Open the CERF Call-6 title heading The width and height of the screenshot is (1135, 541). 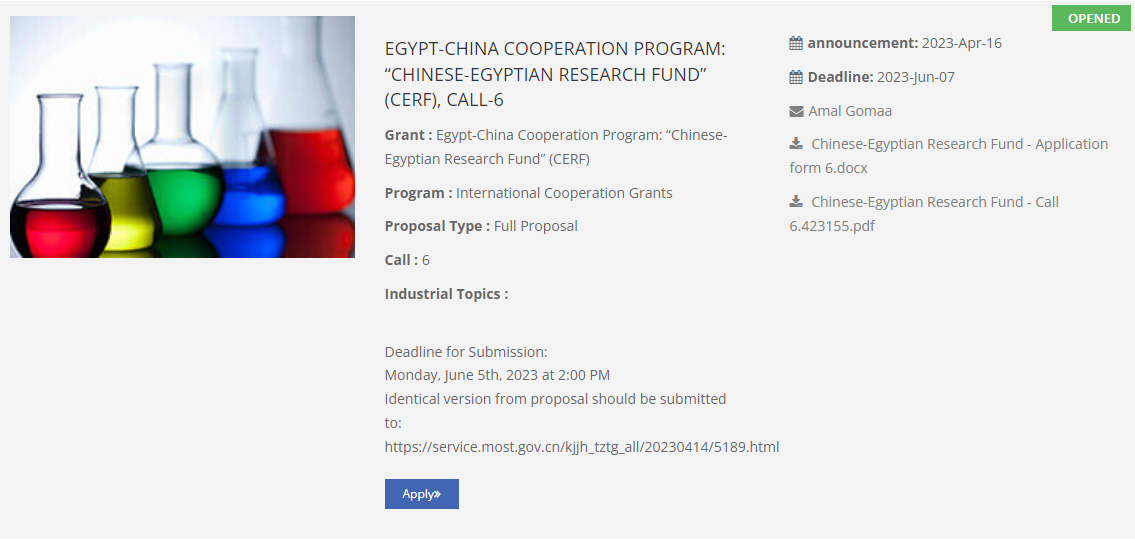[555, 75]
